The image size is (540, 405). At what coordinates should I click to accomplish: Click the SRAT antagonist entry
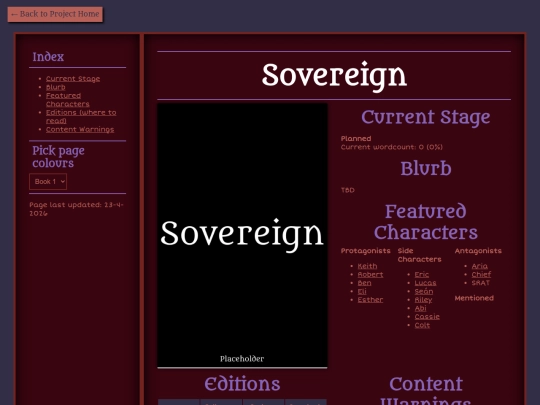pos(481,283)
